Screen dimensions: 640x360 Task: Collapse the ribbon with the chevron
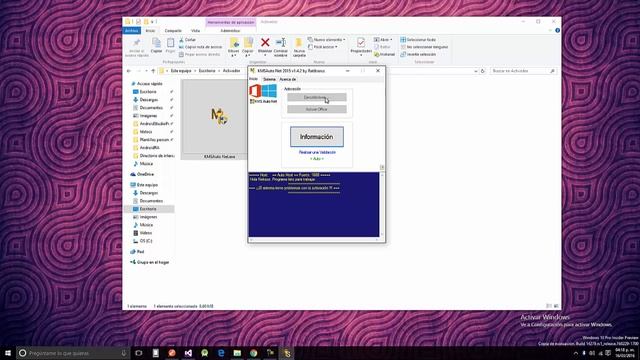(550, 31)
